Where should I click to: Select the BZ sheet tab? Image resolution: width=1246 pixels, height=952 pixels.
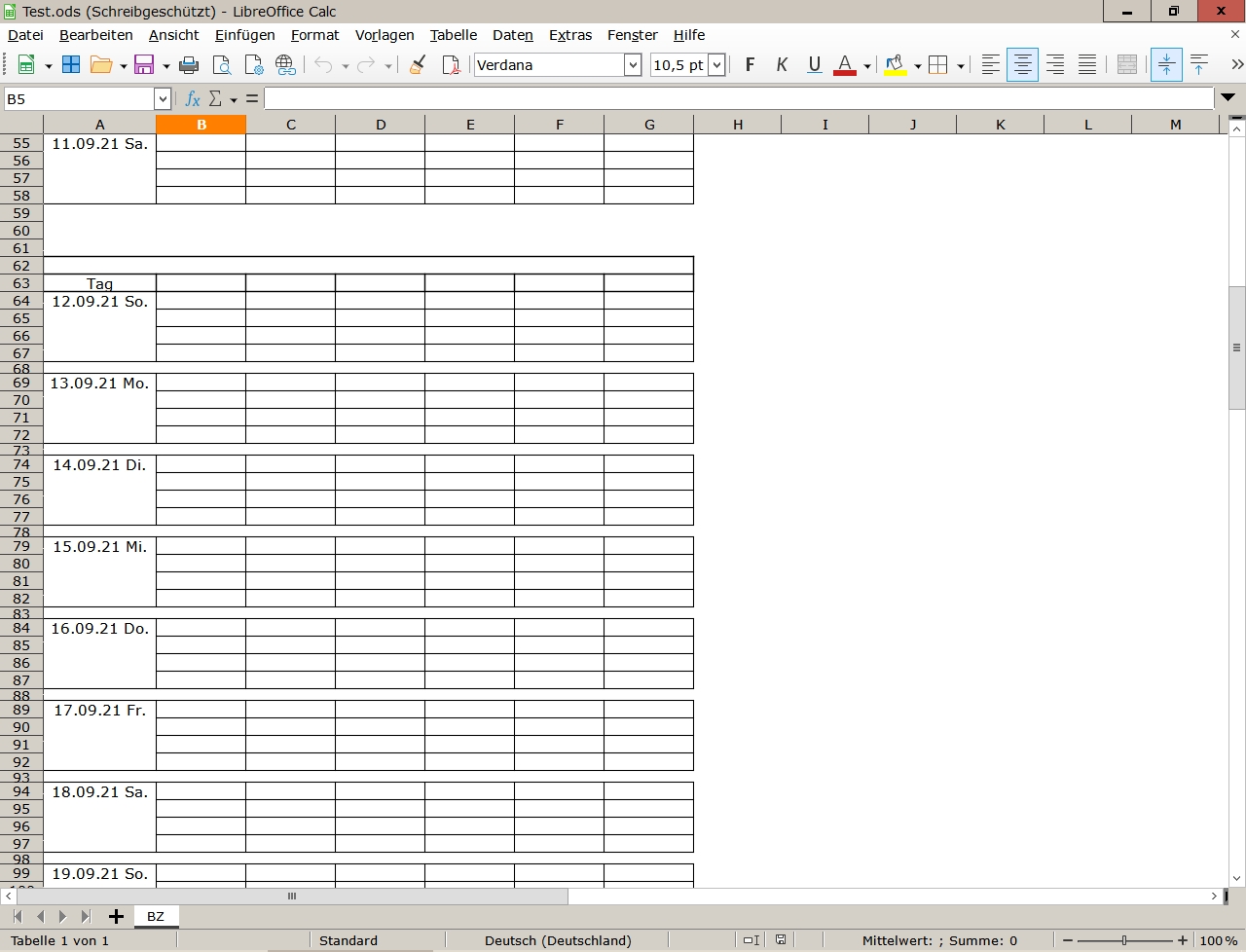(156, 916)
